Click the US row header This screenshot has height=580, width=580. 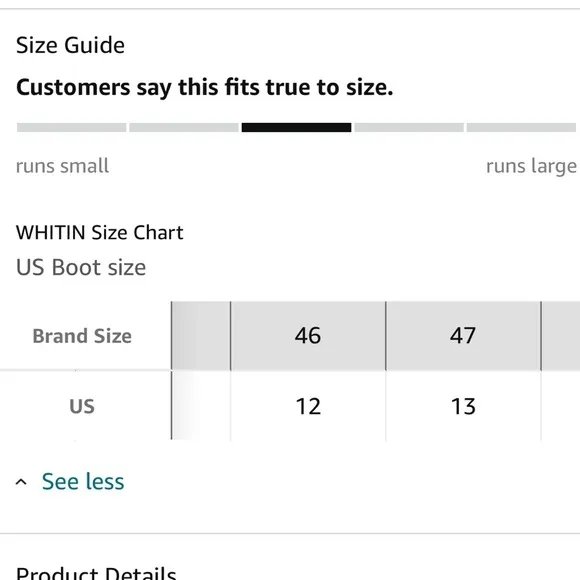(82, 406)
